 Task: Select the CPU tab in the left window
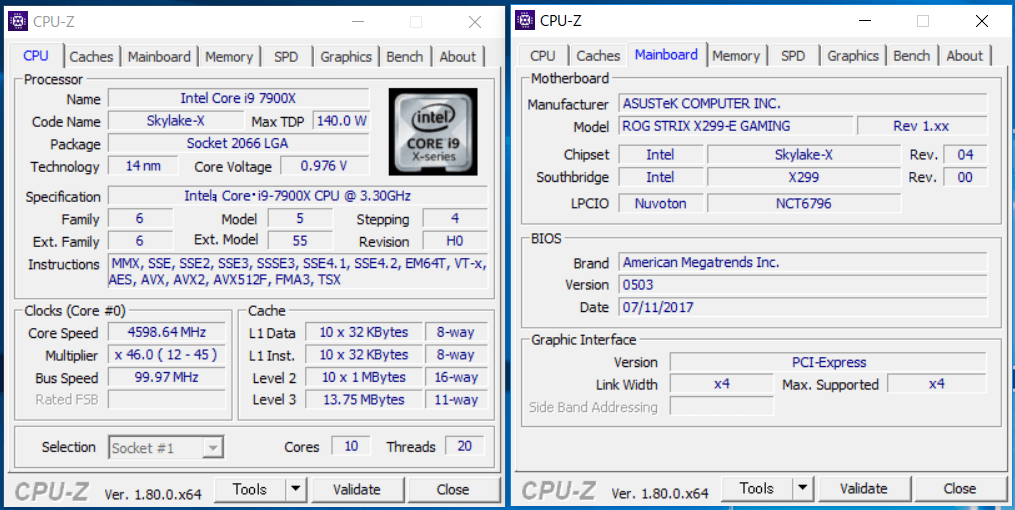[36, 56]
